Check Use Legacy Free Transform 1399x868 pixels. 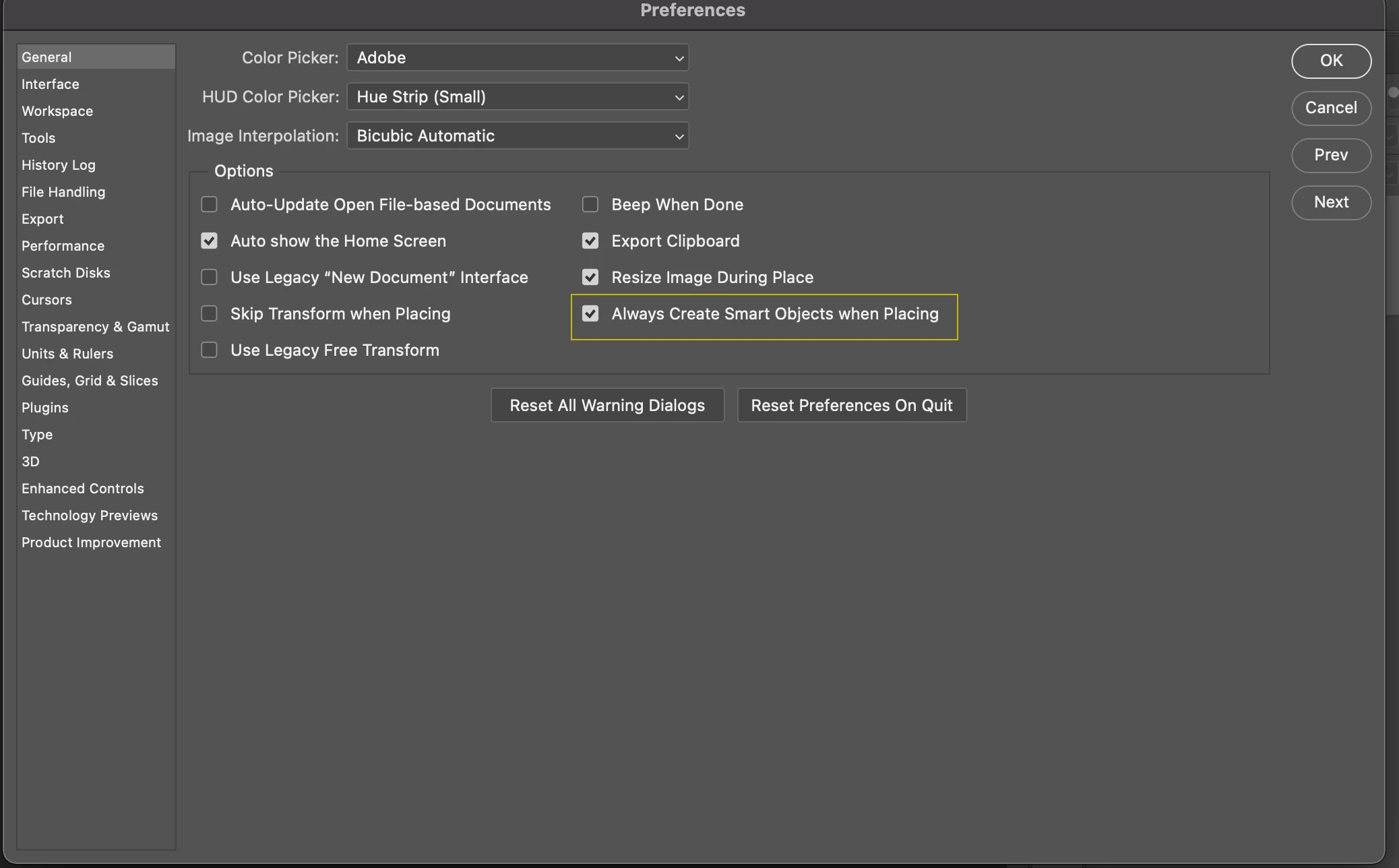(209, 350)
